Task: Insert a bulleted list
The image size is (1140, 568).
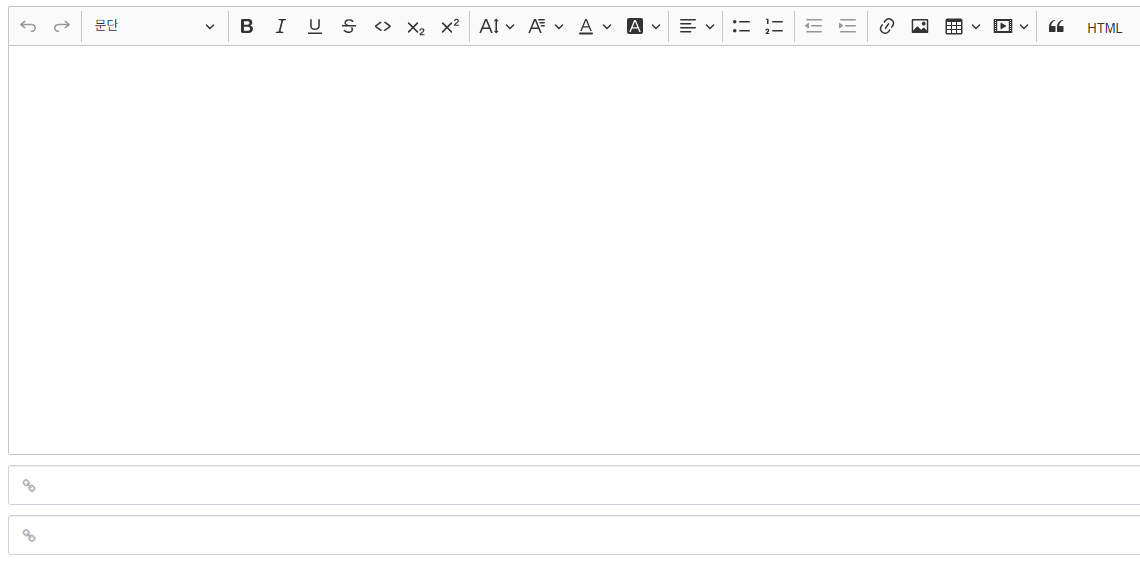Action: (x=741, y=27)
